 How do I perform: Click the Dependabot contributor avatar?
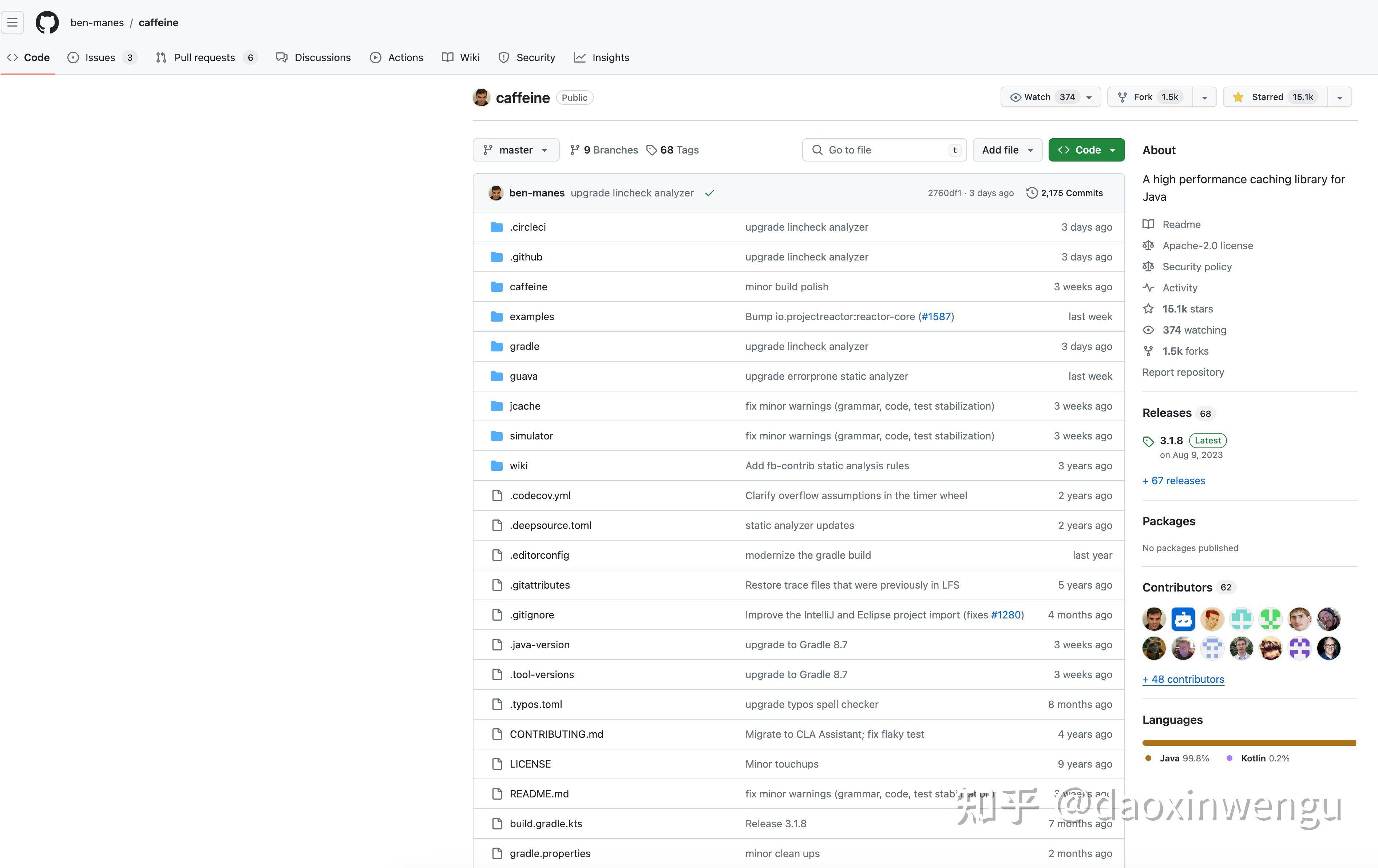1183,619
